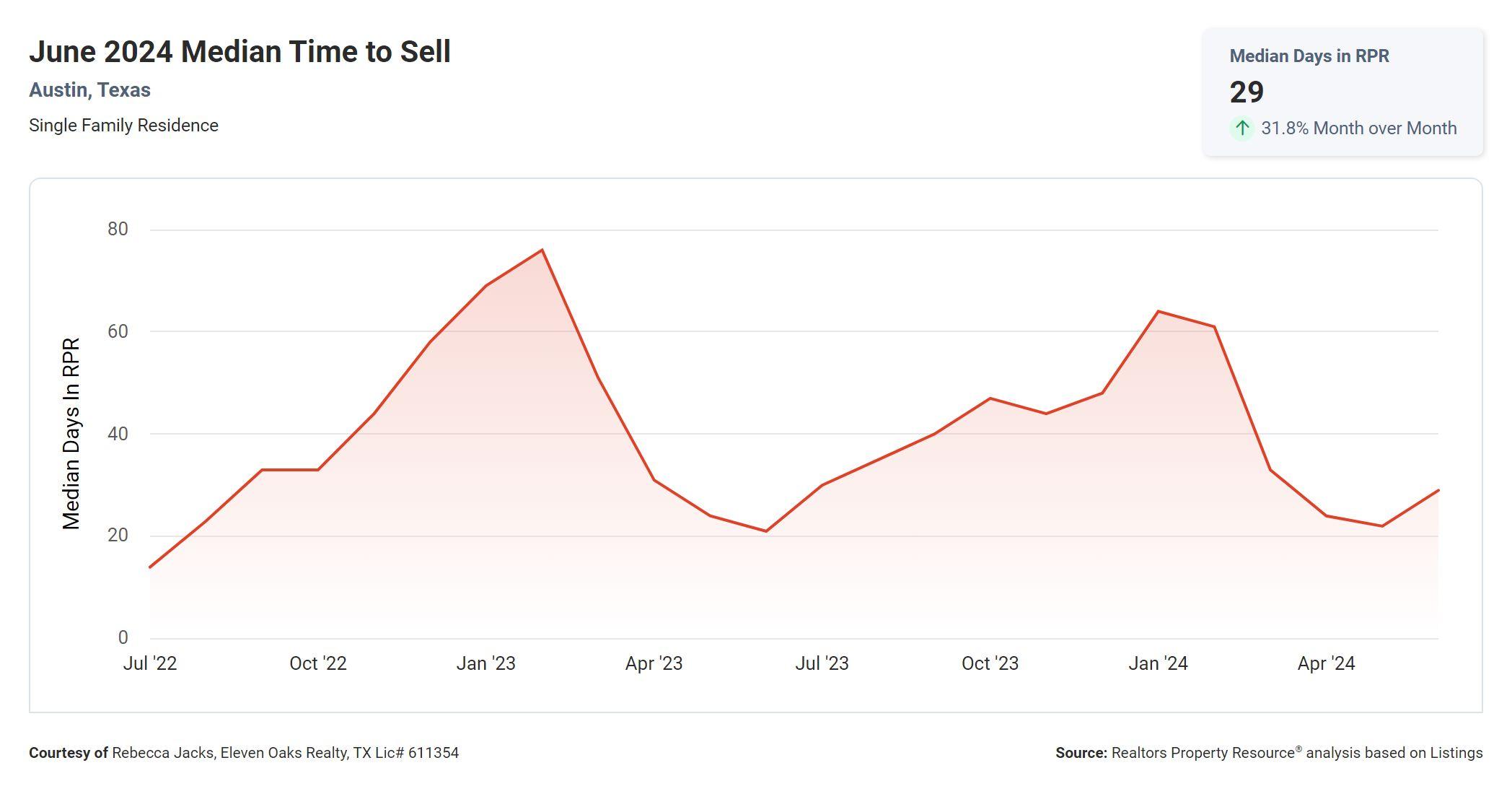Screen dimensions: 1512x794
Task: Click the Apr '23 x-axis label
Action: coord(654,663)
